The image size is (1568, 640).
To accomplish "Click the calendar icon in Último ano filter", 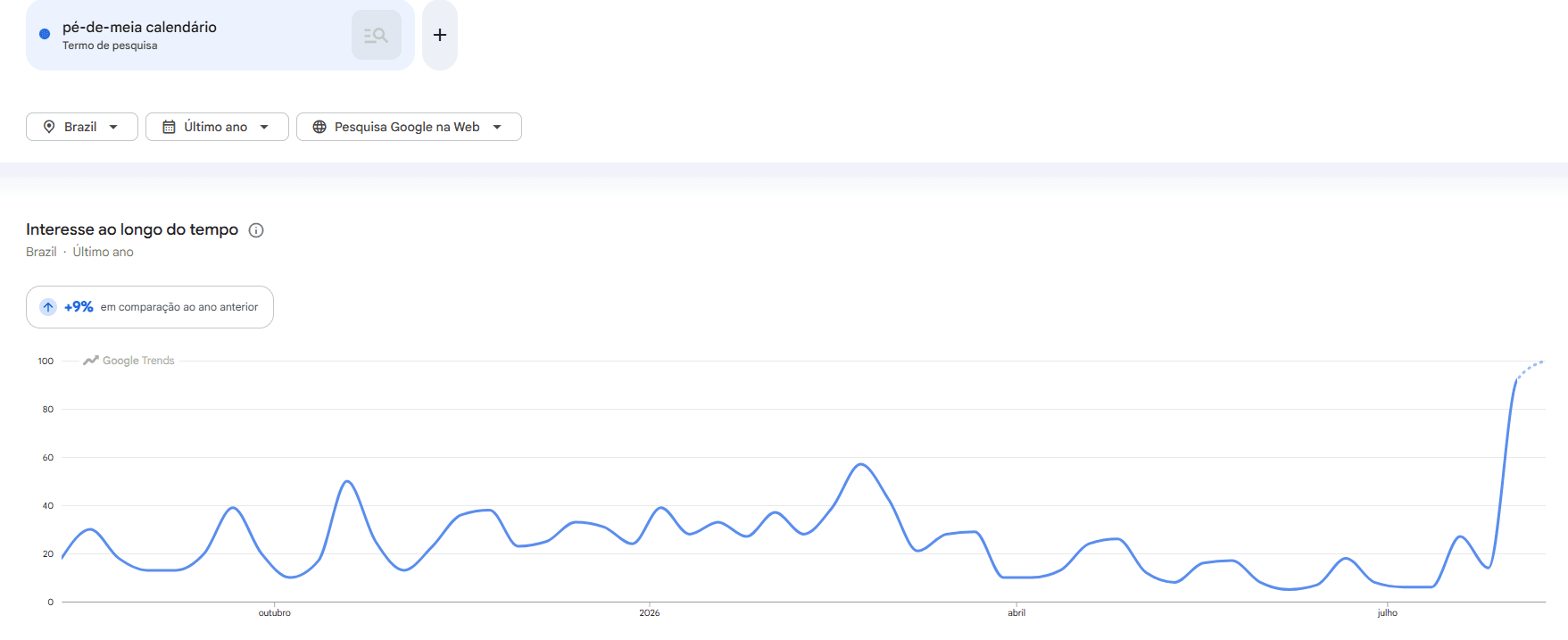I will [169, 127].
